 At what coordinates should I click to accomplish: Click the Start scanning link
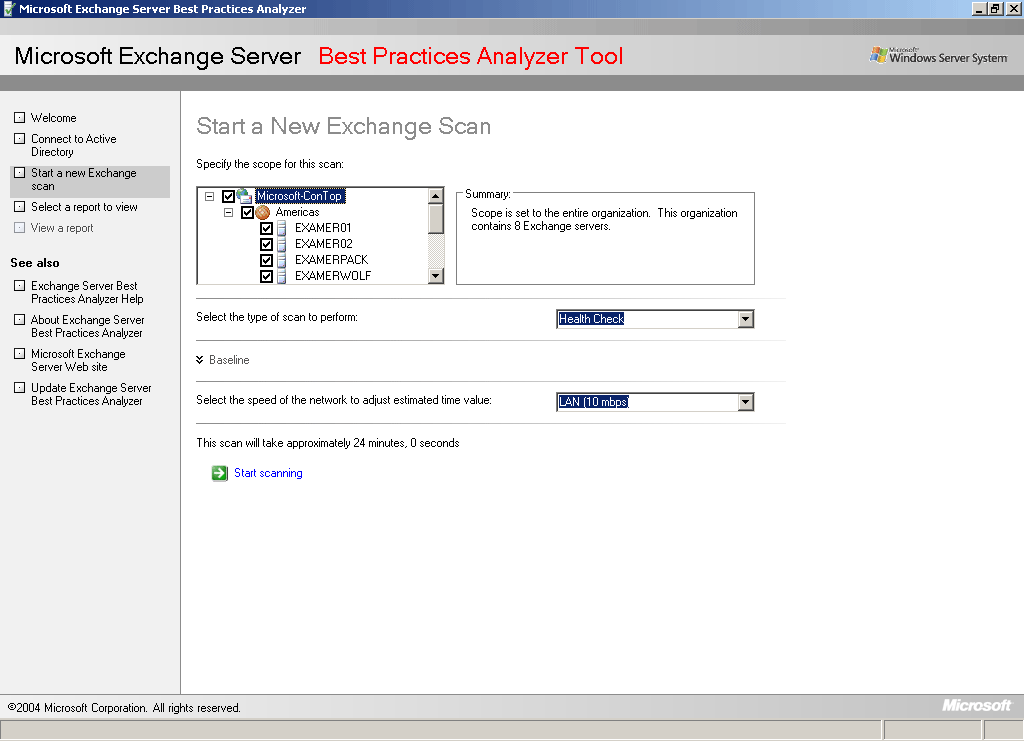pyautogui.click(x=268, y=473)
